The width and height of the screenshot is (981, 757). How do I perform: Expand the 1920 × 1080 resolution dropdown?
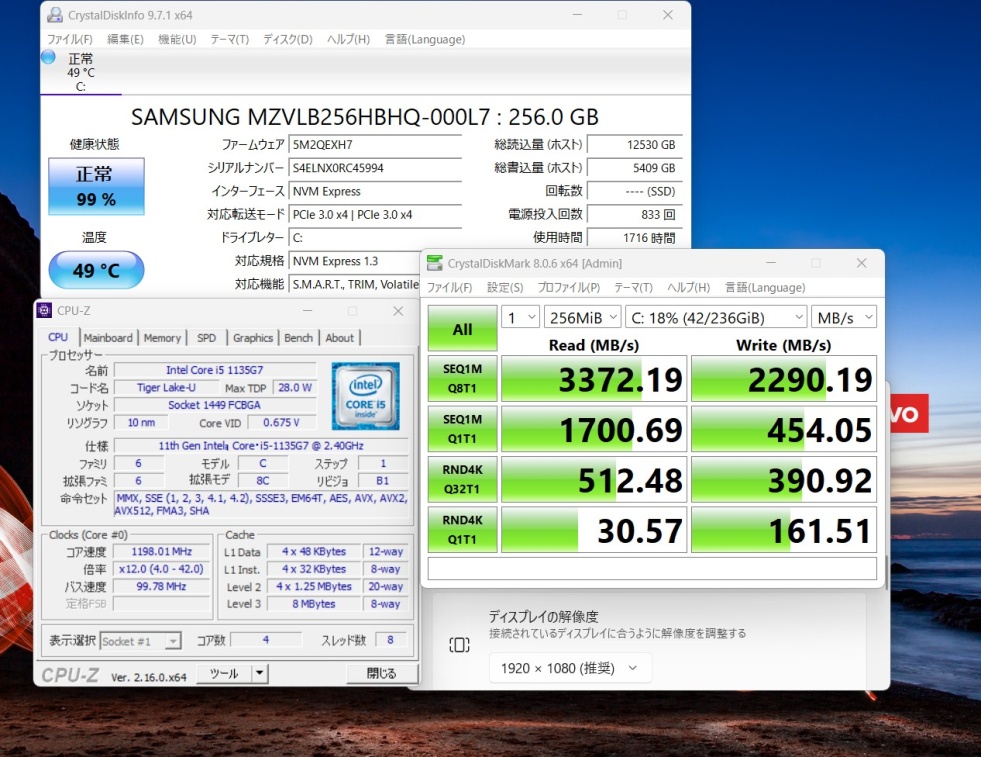[x=569, y=668]
